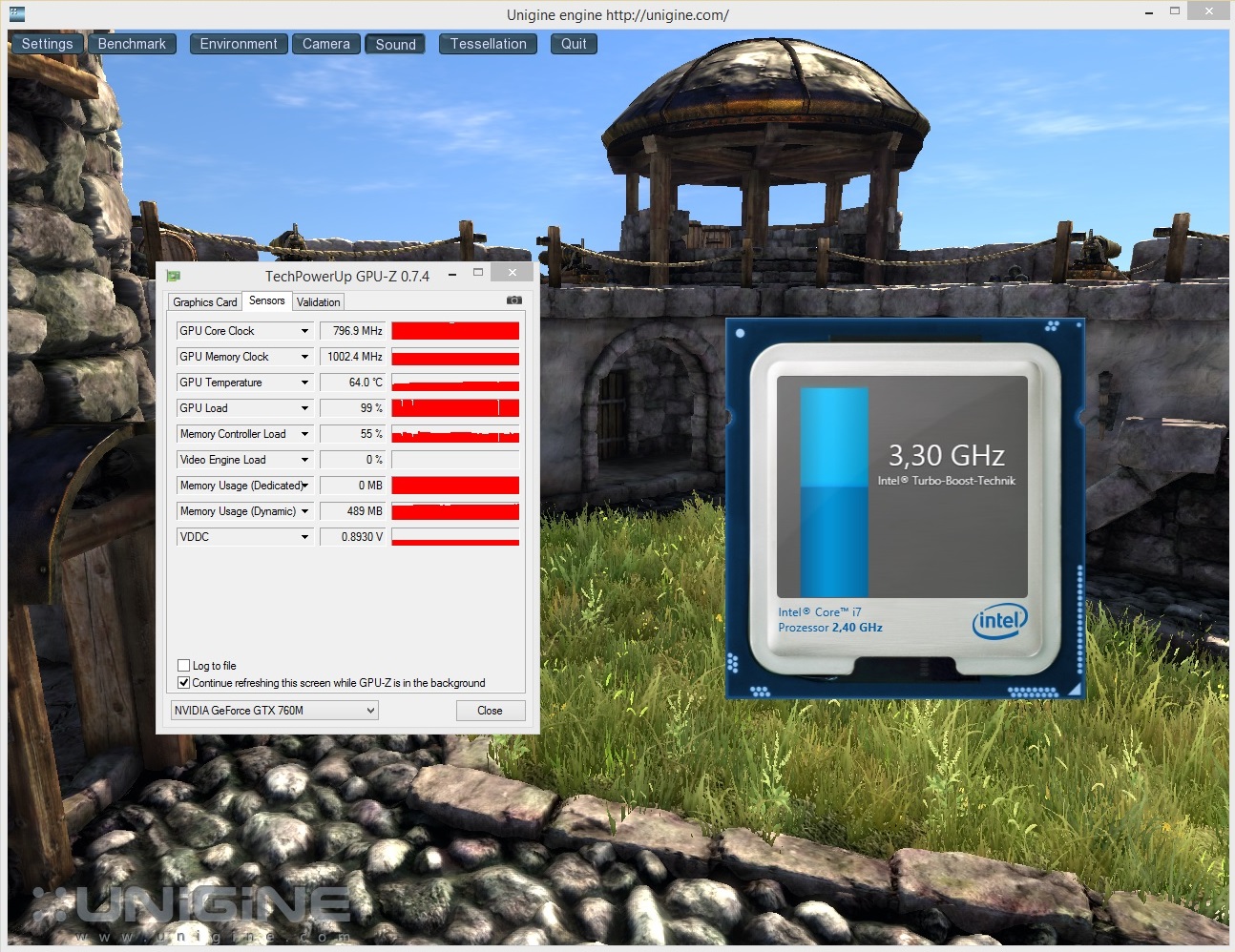1235x952 pixels.
Task: Click the GPU Load history graph
Action: point(455,408)
